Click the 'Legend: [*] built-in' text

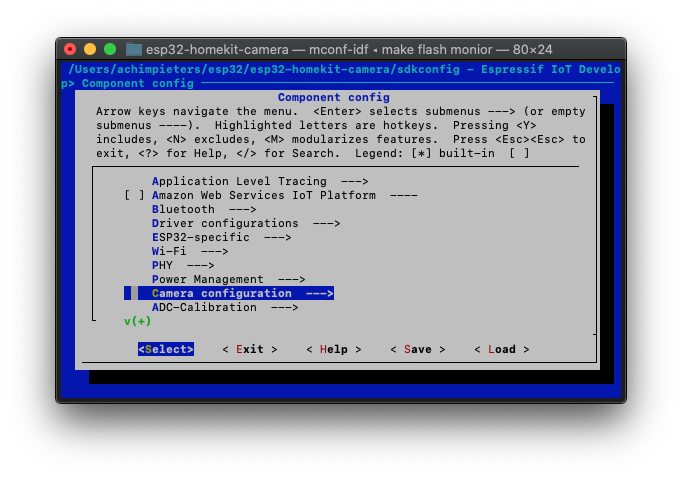[425, 153]
